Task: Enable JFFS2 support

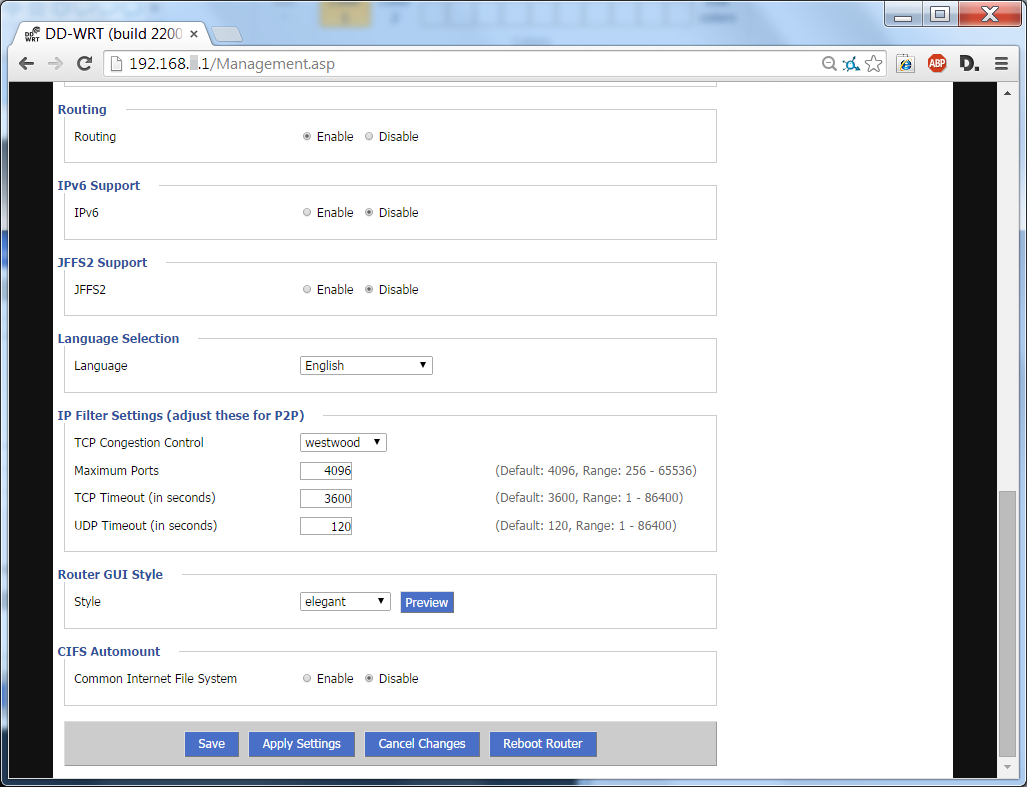Action: (x=307, y=289)
